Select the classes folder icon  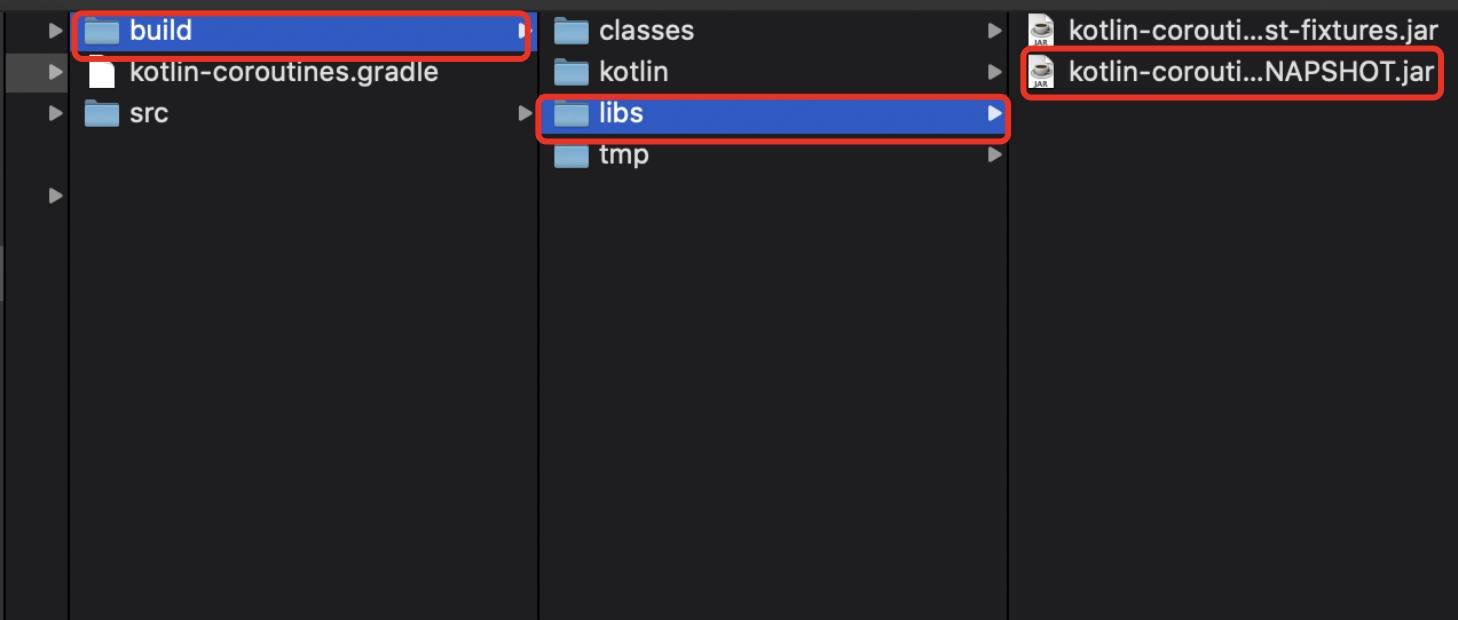571,32
